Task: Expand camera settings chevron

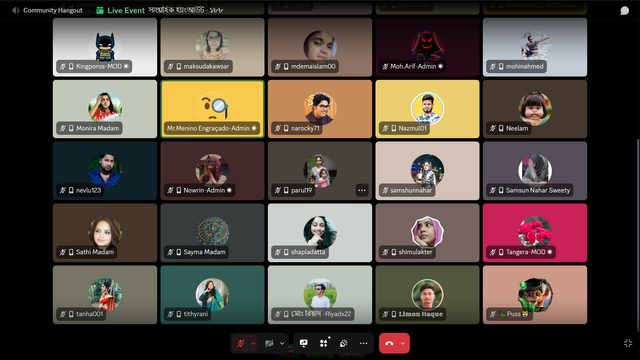Action: (282, 343)
